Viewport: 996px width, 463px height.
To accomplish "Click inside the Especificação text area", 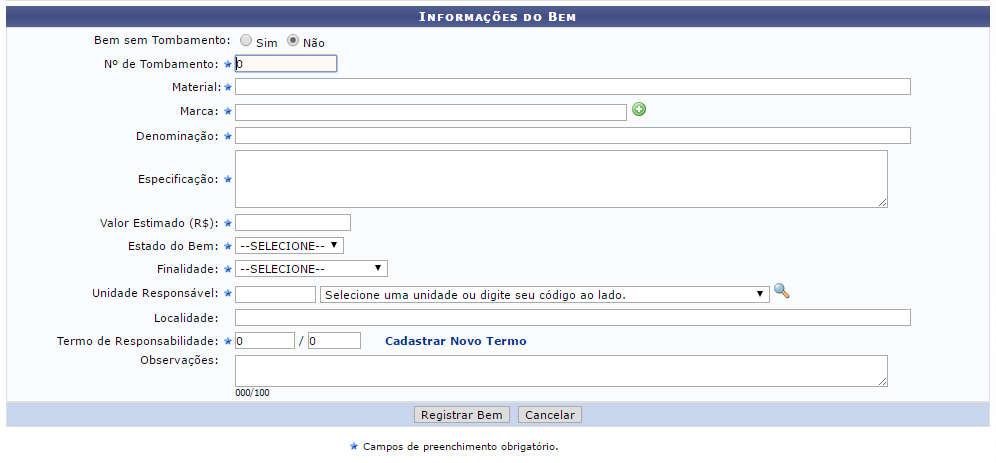I will [561, 179].
